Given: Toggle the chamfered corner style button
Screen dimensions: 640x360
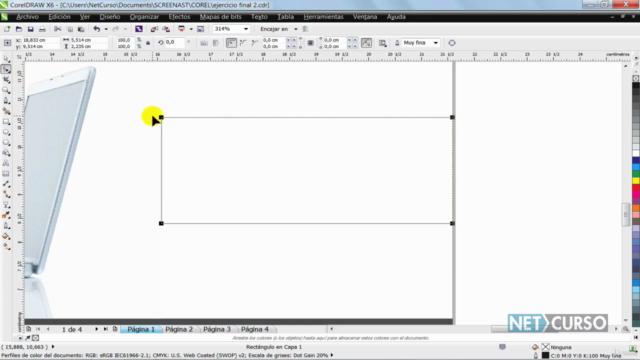Looking at the screenshot, I should pyautogui.click(x=255, y=43).
